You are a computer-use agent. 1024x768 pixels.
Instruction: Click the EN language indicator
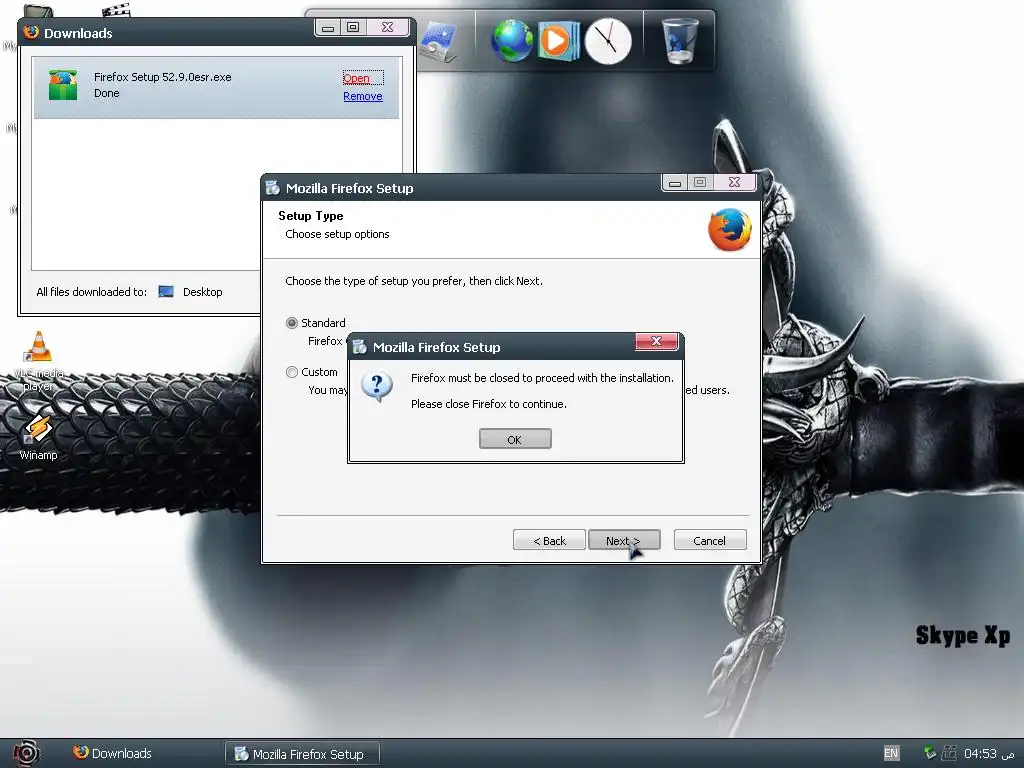pyautogui.click(x=891, y=753)
